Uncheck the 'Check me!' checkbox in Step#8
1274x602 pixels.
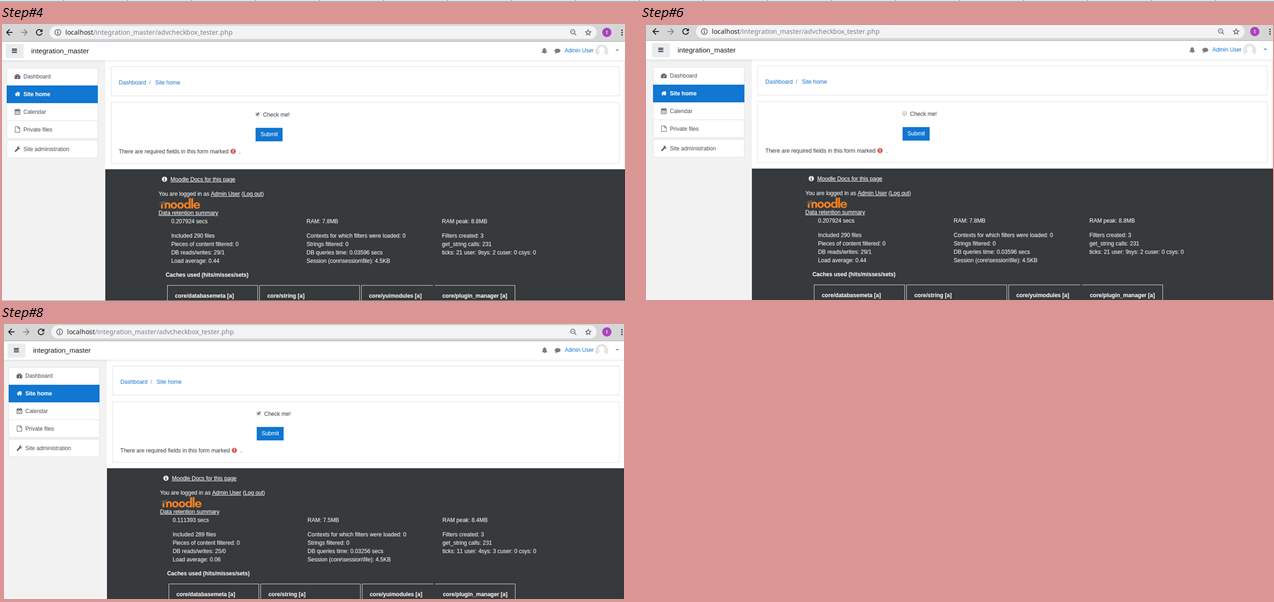click(x=259, y=413)
